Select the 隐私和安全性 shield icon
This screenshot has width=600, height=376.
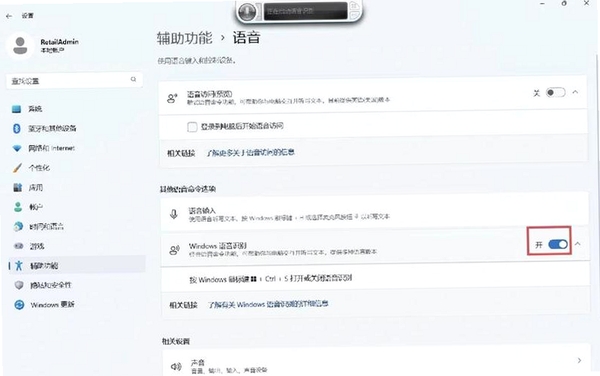tap(19, 285)
